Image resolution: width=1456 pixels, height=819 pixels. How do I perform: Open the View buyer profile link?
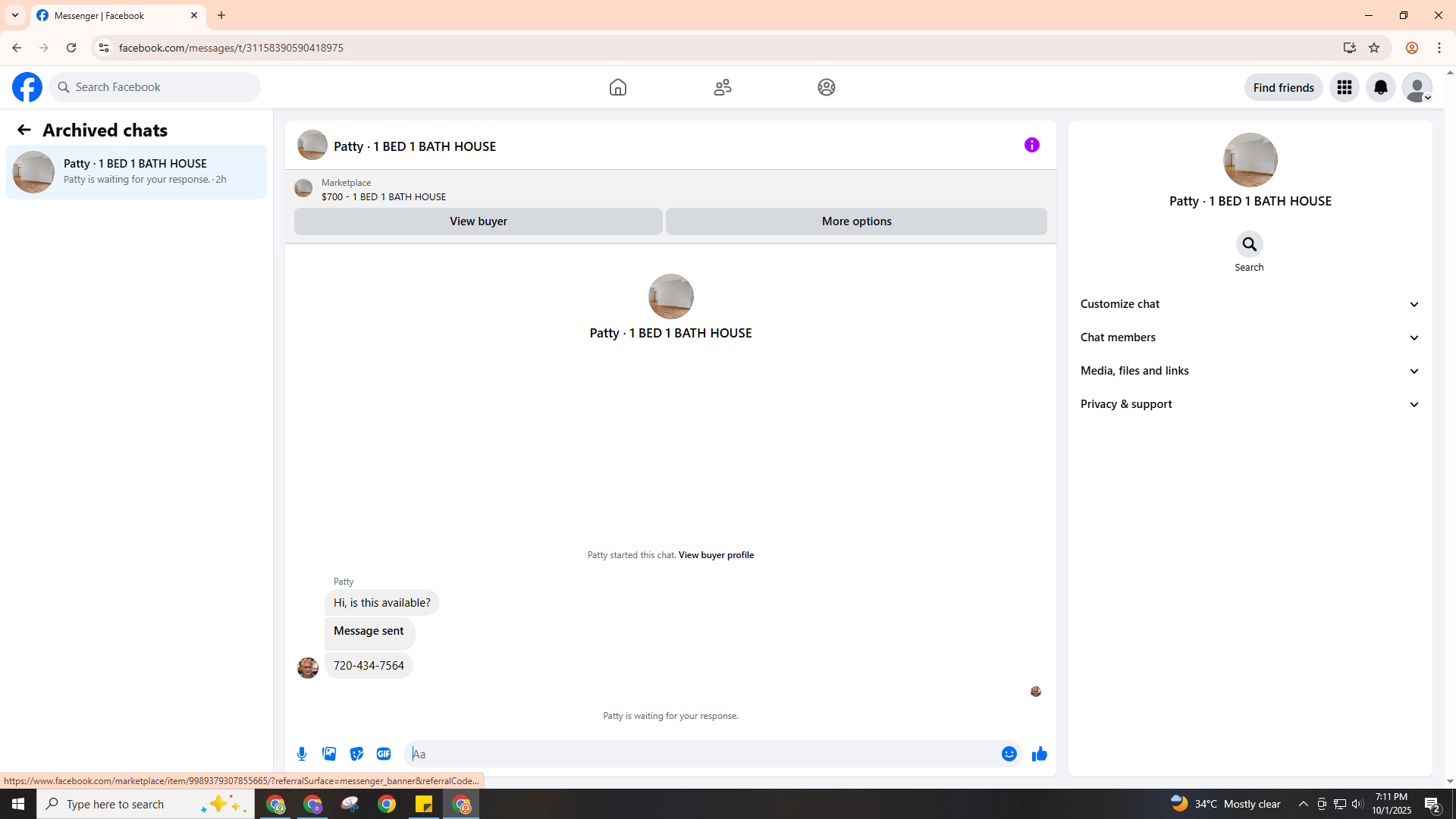(716, 555)
